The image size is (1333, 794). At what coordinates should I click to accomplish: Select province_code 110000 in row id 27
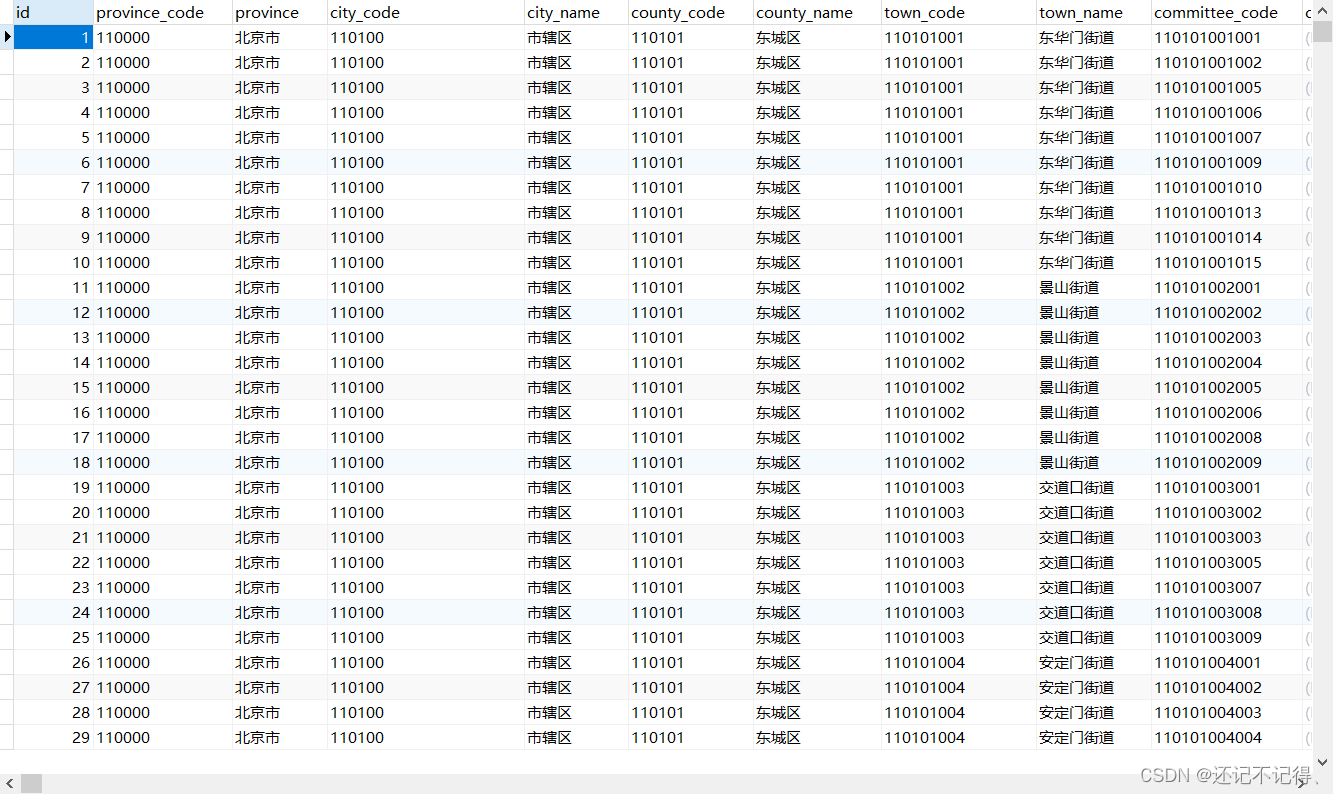click(x=162, y=687)
